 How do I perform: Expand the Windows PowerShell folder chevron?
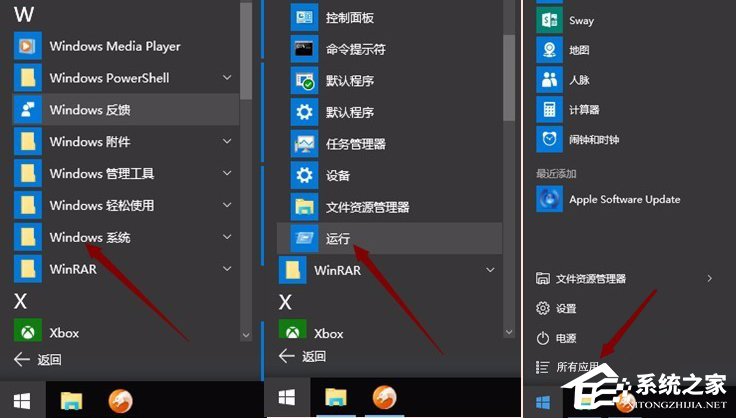[x=227, y=77]
